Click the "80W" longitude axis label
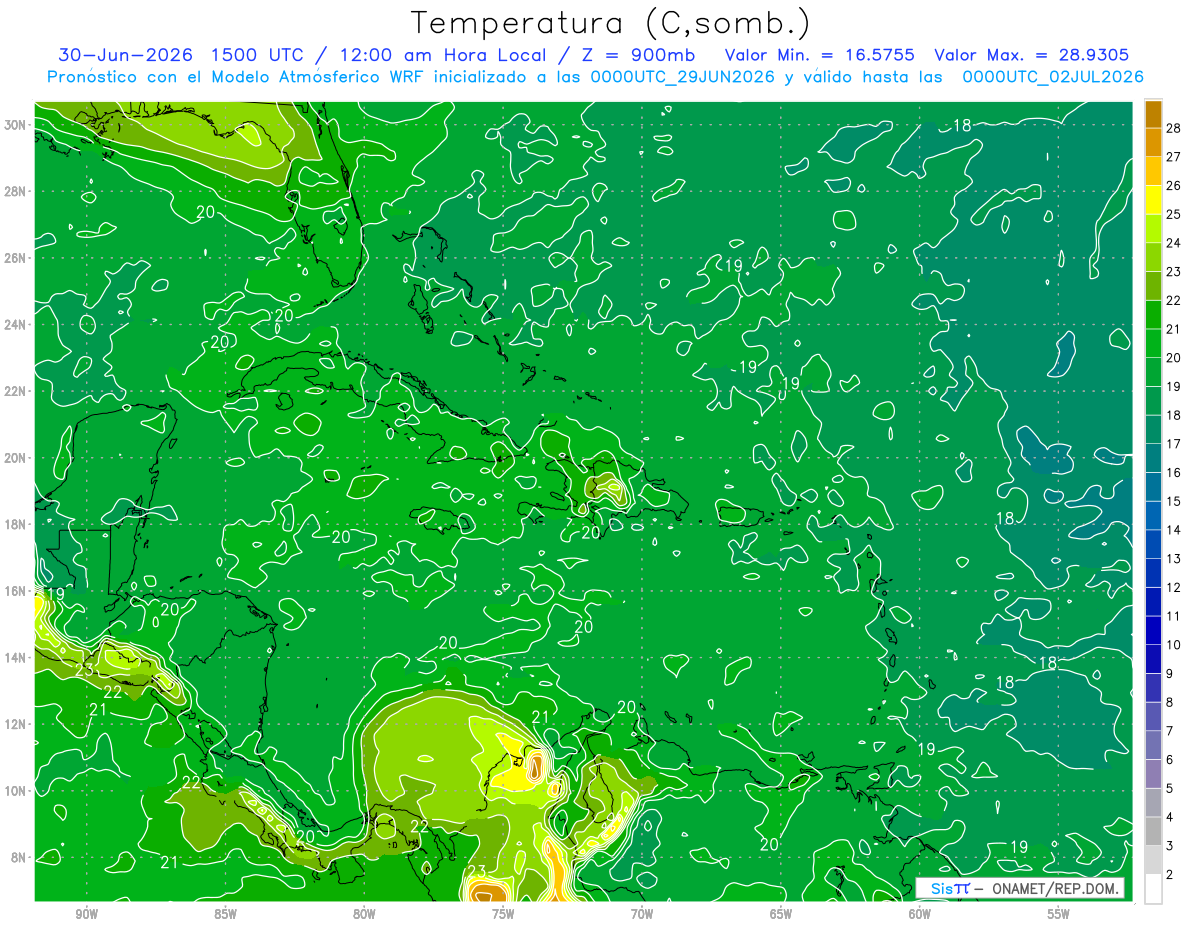1200x927 pixels. (364, 914)
